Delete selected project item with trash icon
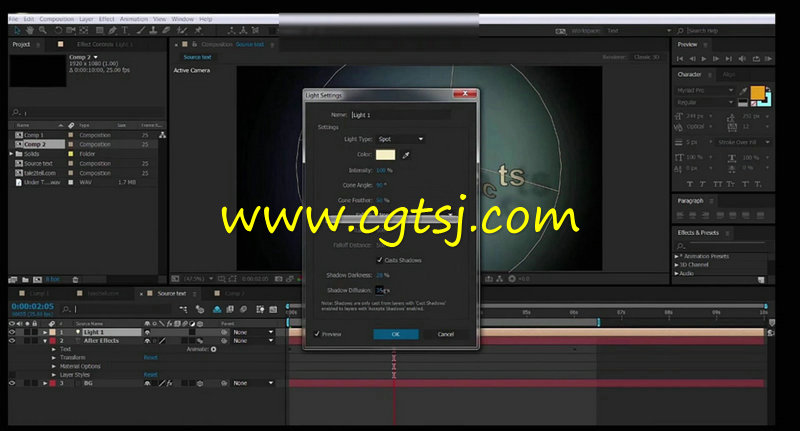 [76, 280]
